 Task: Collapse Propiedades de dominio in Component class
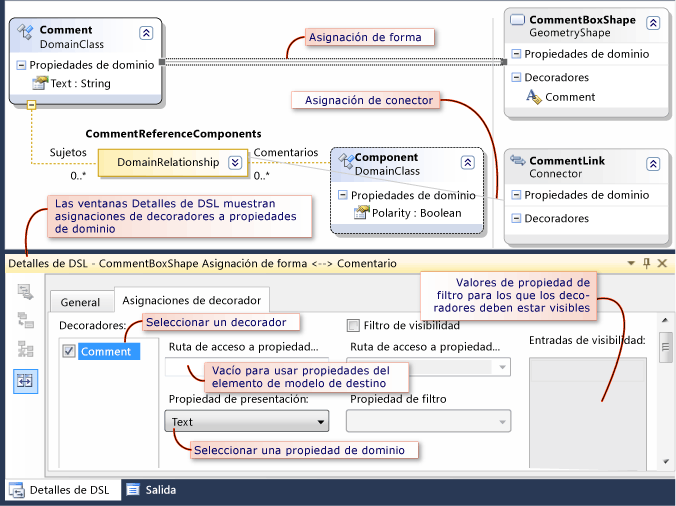(x=342, y=195)
